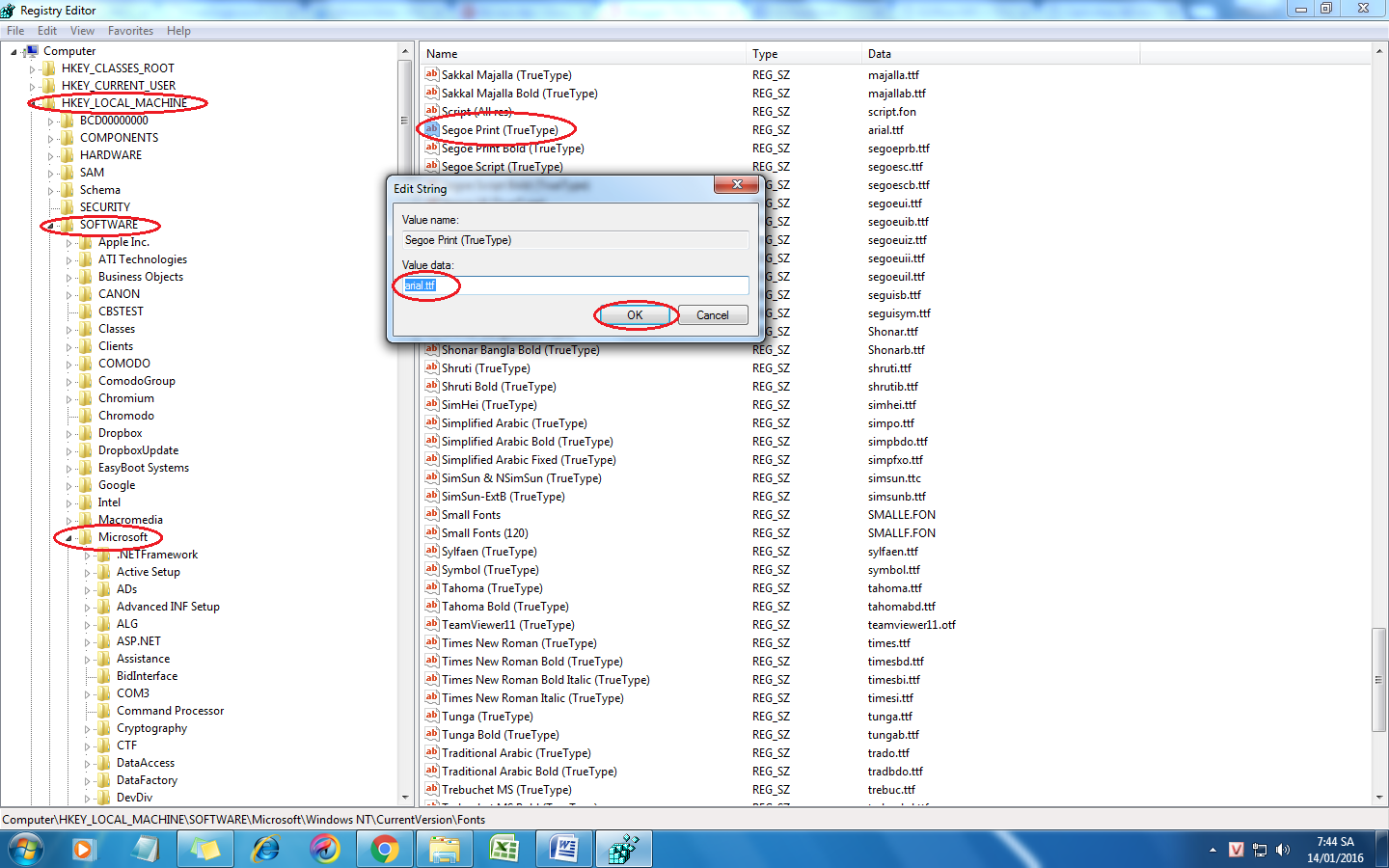The image size is (1389, 868).
Task: Expand HKEY_CLASSES_ROOT tree node
Action: pyautogui.click(x=32, y=69)
